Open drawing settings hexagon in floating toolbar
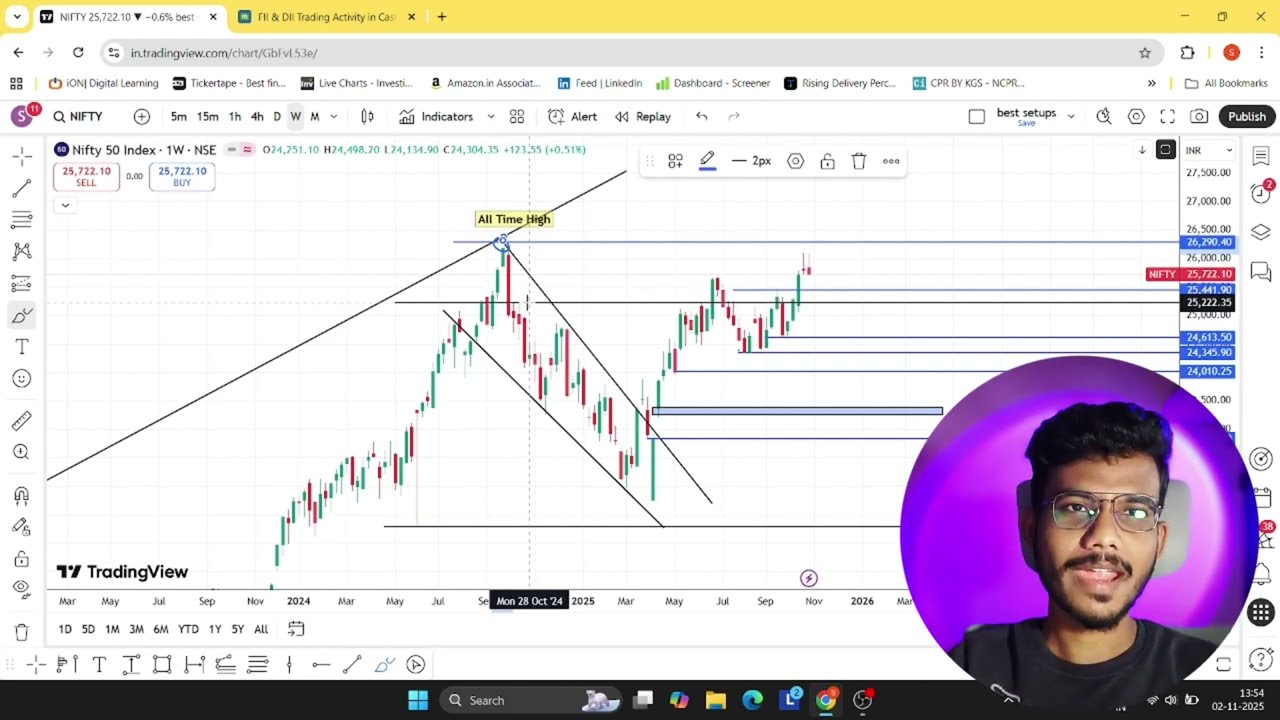This screenshot has height=720, width=1280. coord(795,161)
